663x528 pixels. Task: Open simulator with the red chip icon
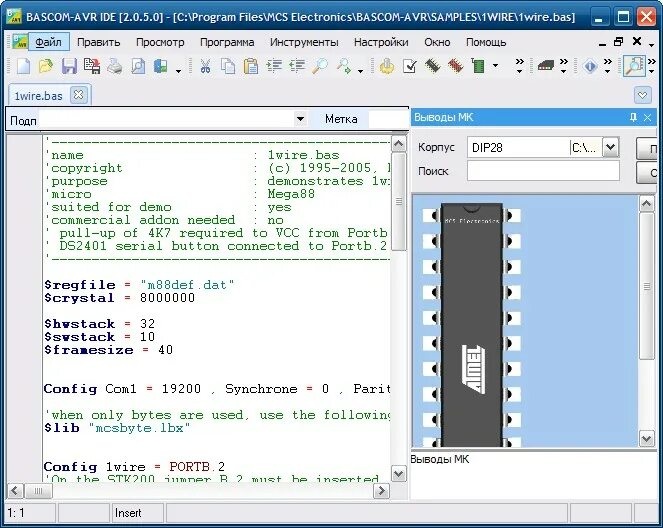point(455,66)
